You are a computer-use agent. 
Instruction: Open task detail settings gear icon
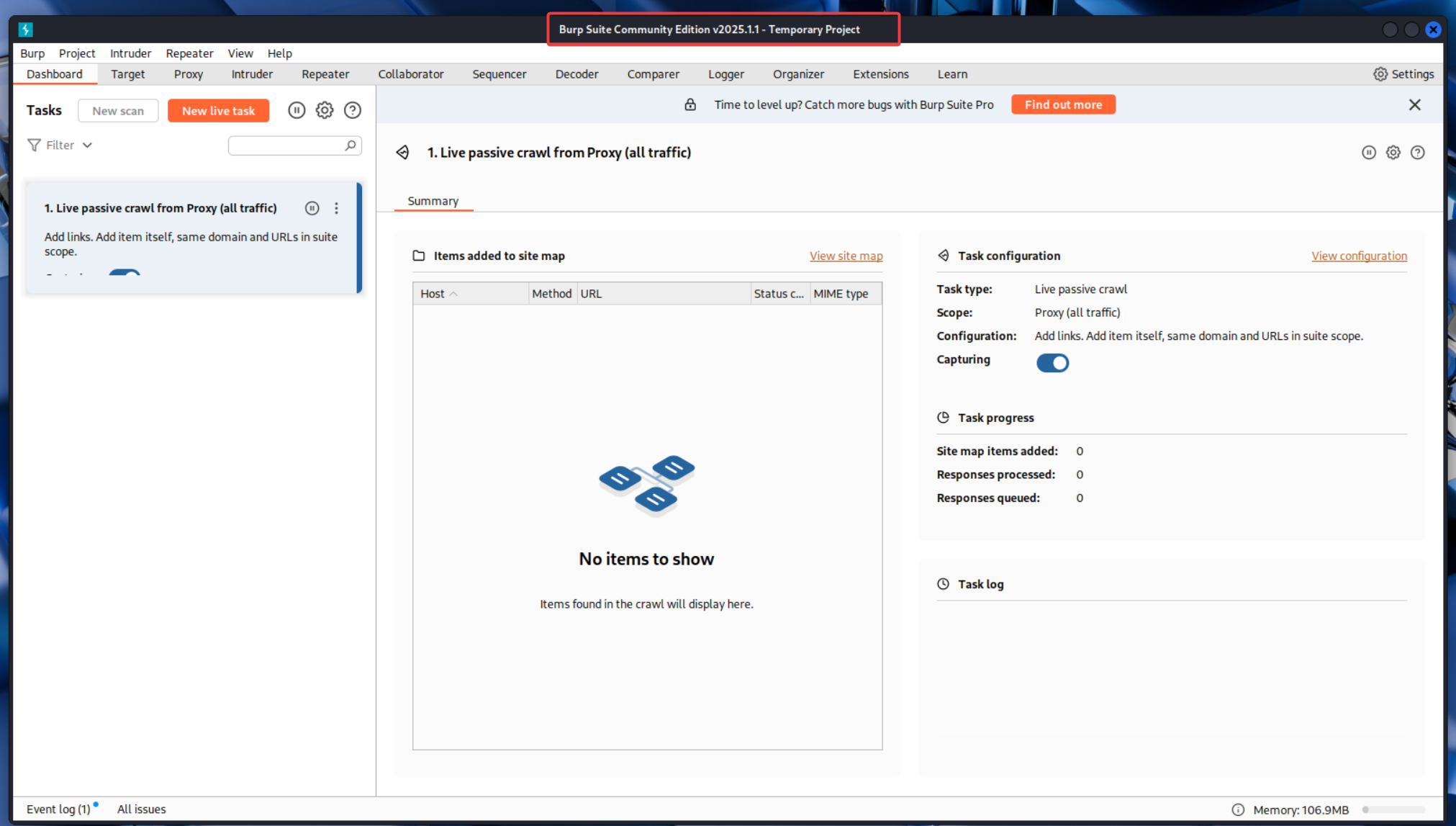[1393, 153]
